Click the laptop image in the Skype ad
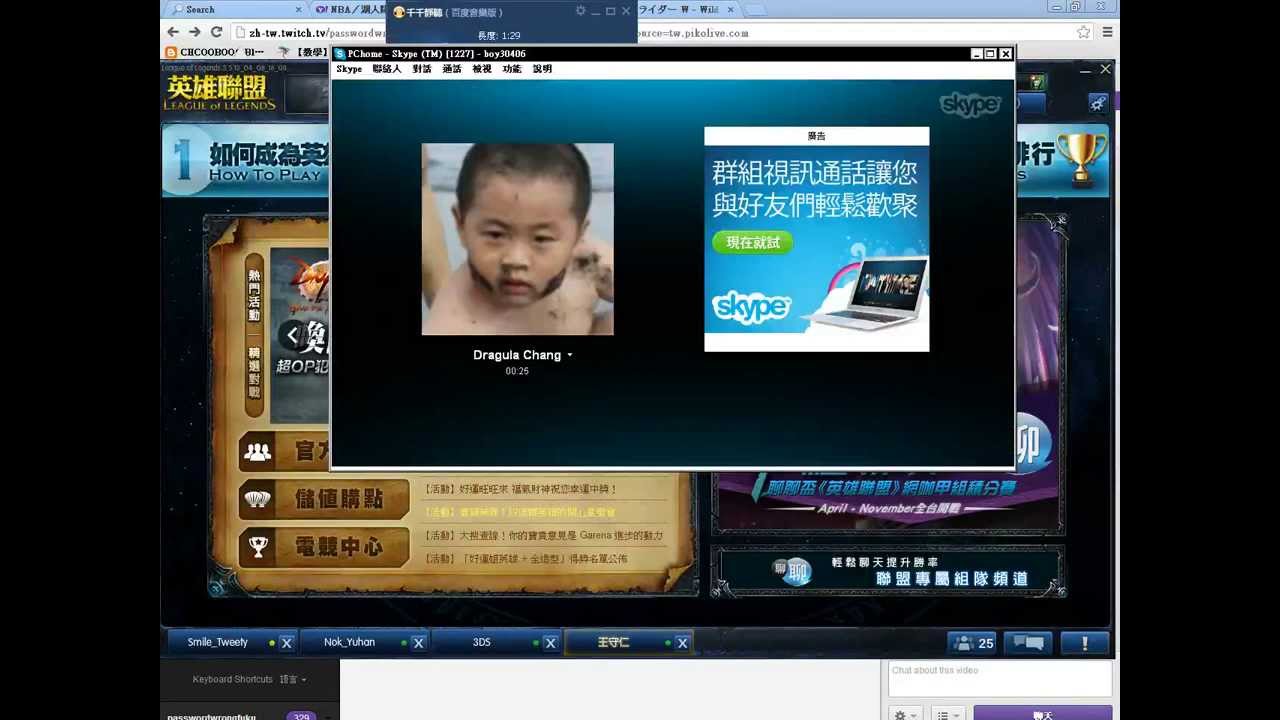Image resolution: width=1280 pixels, height=720 pixels. [x=867, y=292]
